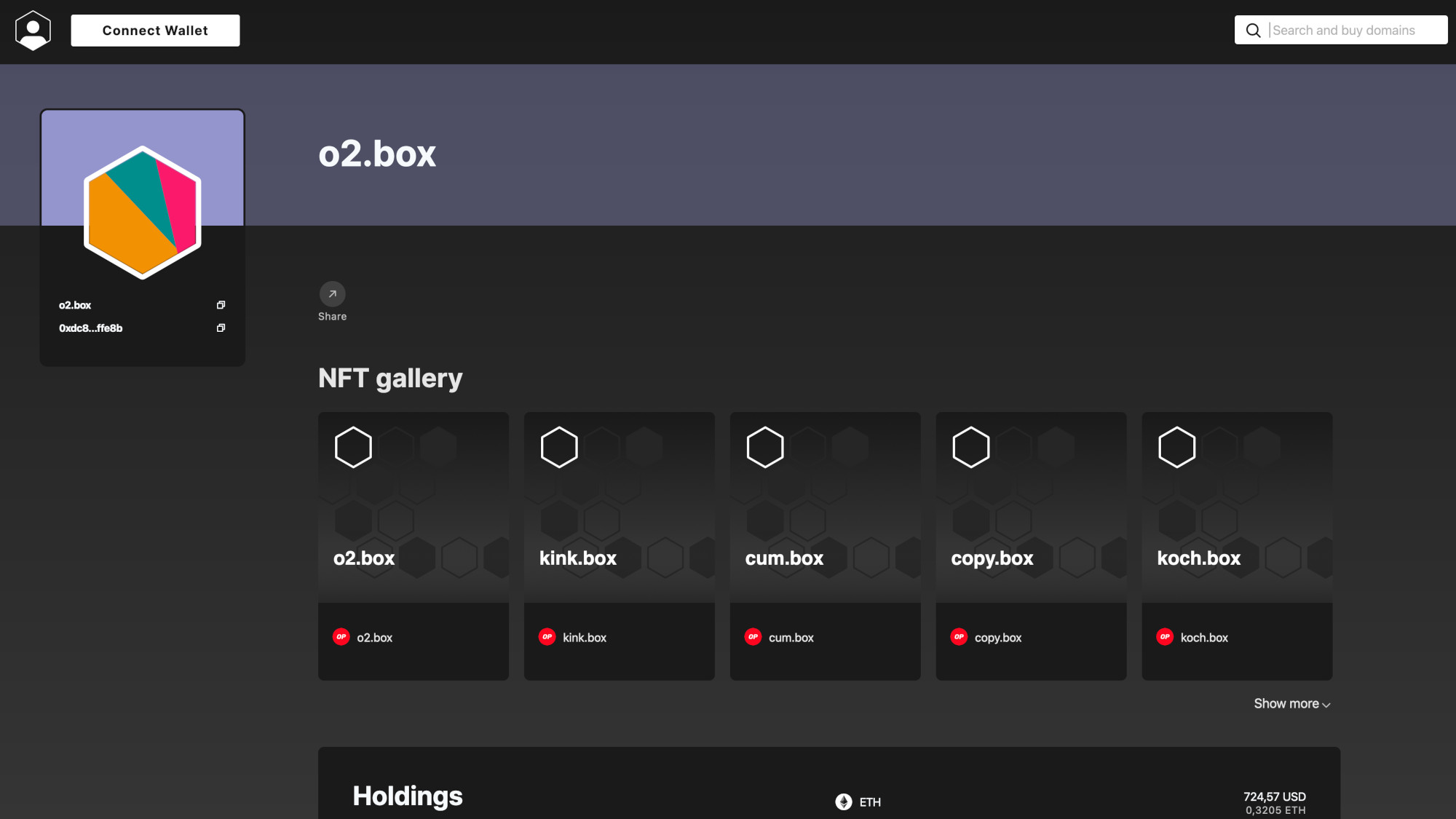Viewport: 1456px width, 819px height.
Task: Click the Connect Wallet button
Action: pos(155,30)
